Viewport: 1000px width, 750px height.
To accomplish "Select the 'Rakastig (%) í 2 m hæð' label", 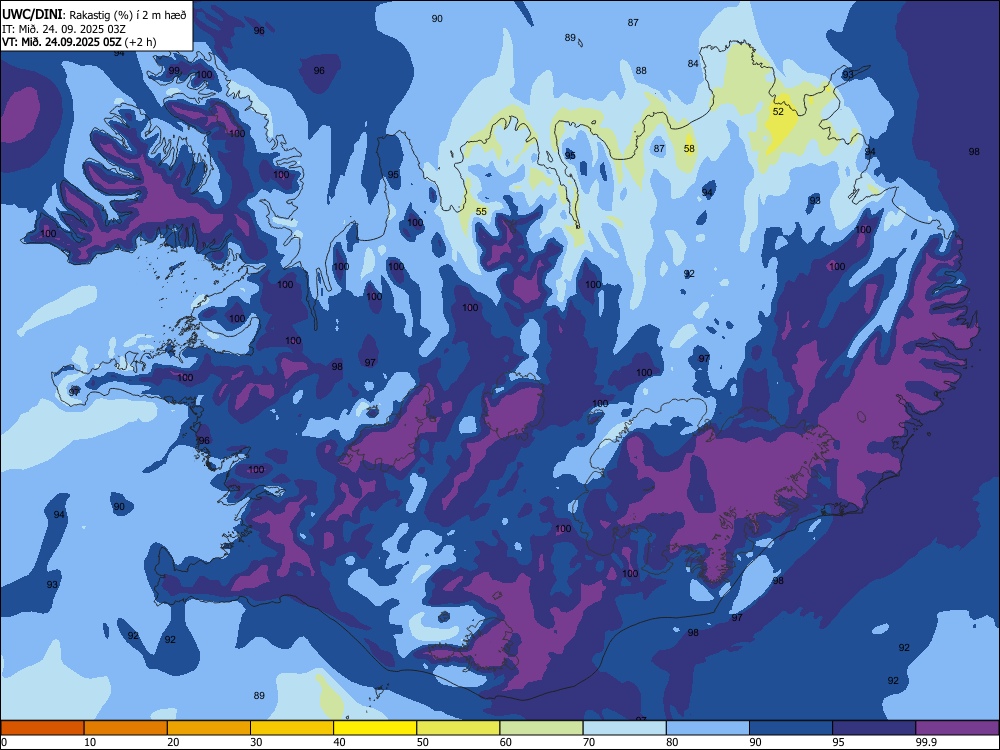I will click(127, 15).
